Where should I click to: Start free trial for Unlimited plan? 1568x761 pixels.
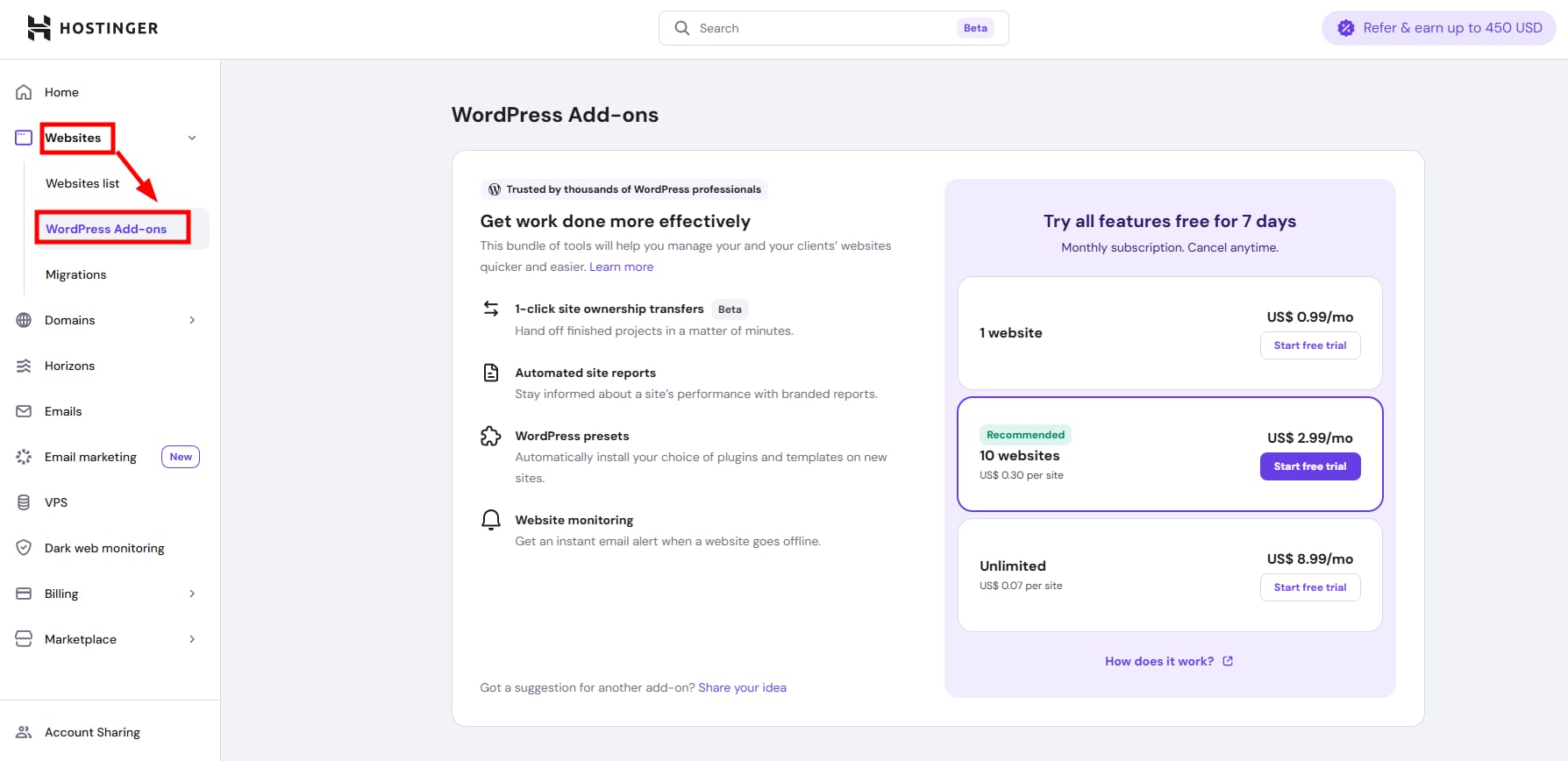1310,587
